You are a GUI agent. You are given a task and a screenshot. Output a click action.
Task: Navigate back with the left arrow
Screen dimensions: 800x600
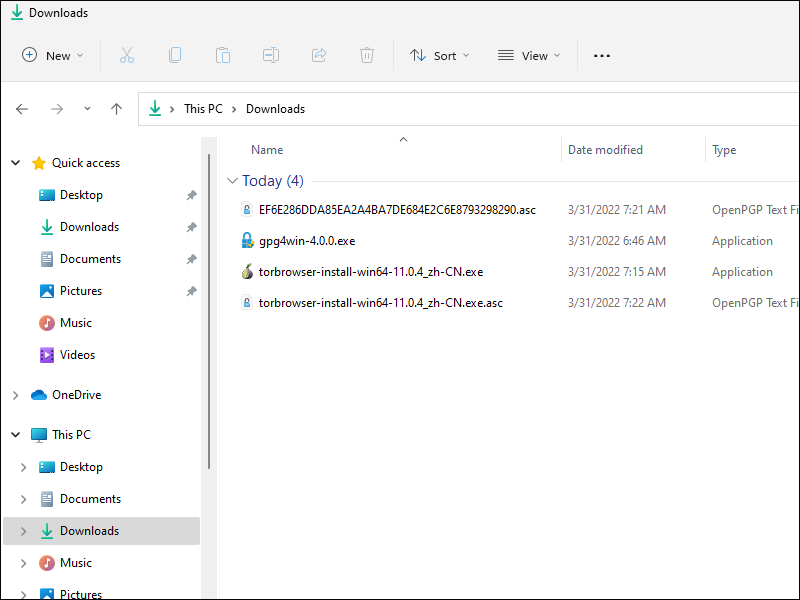pyautogui.click(x=22, y=109)
